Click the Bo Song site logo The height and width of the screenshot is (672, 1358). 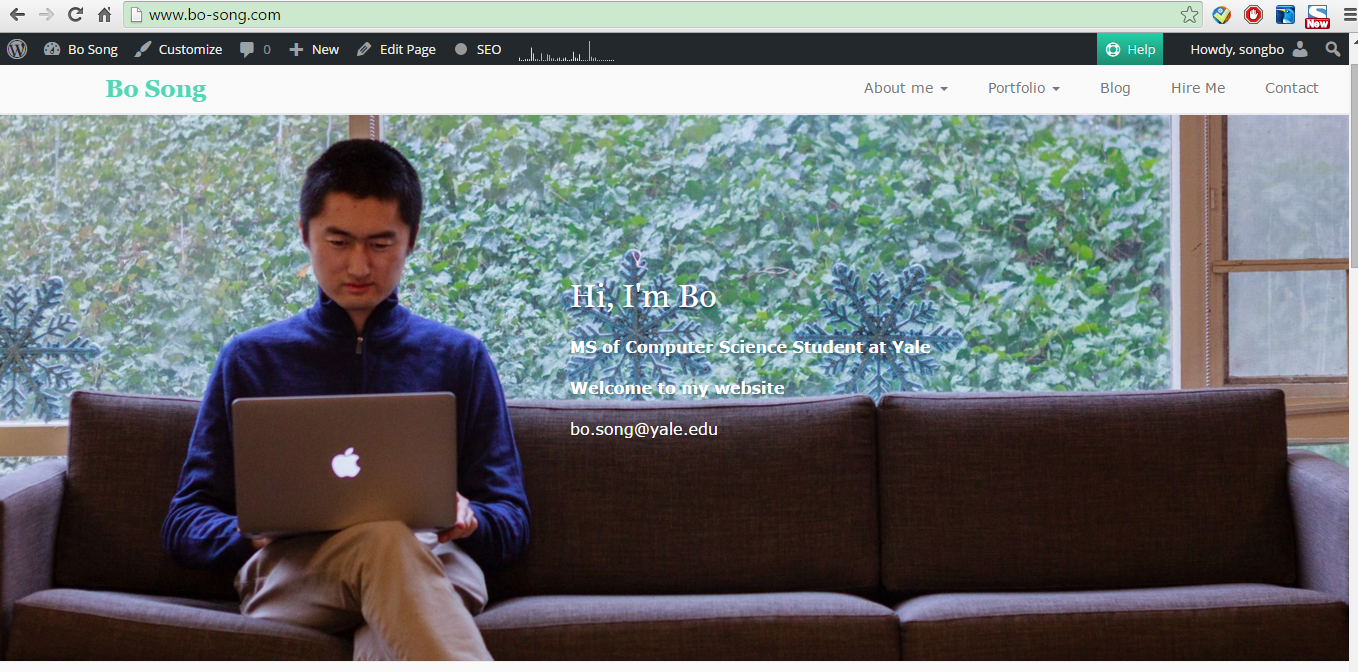[156, 89]
